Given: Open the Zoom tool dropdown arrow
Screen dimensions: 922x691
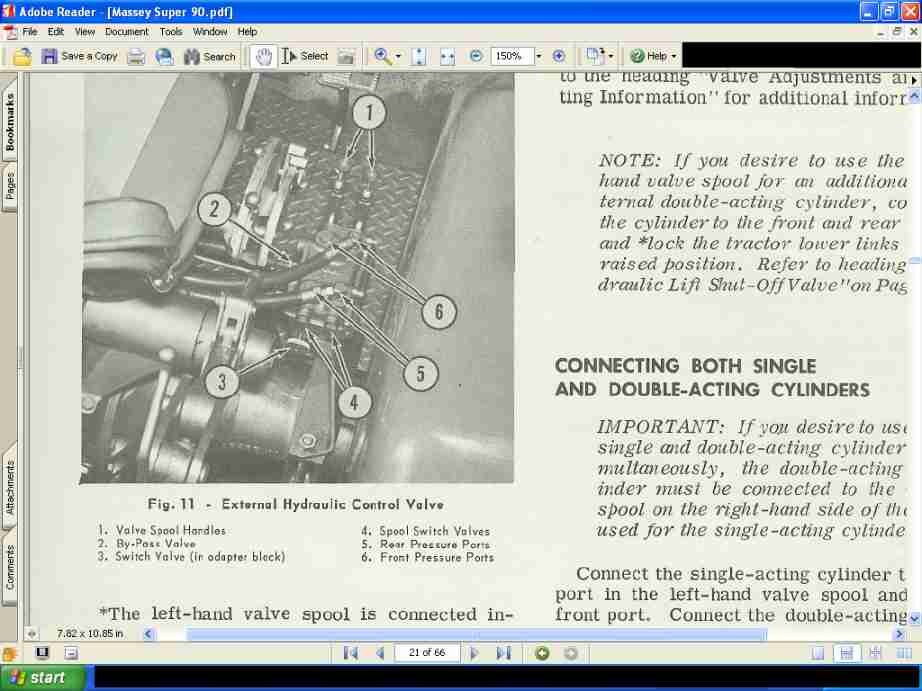Looking at the screenshot, I should click(x=395, y=55).
